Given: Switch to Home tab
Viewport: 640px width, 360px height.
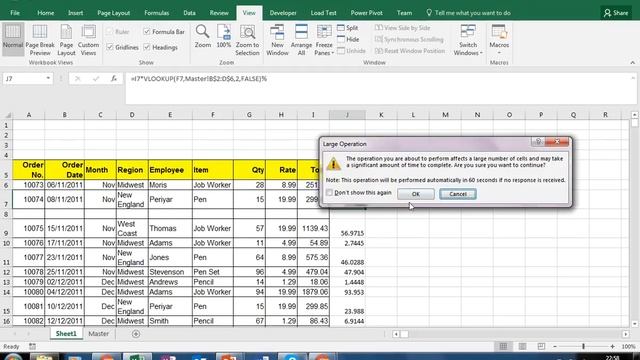Looking at the screenshot, I should coord(45,13).
